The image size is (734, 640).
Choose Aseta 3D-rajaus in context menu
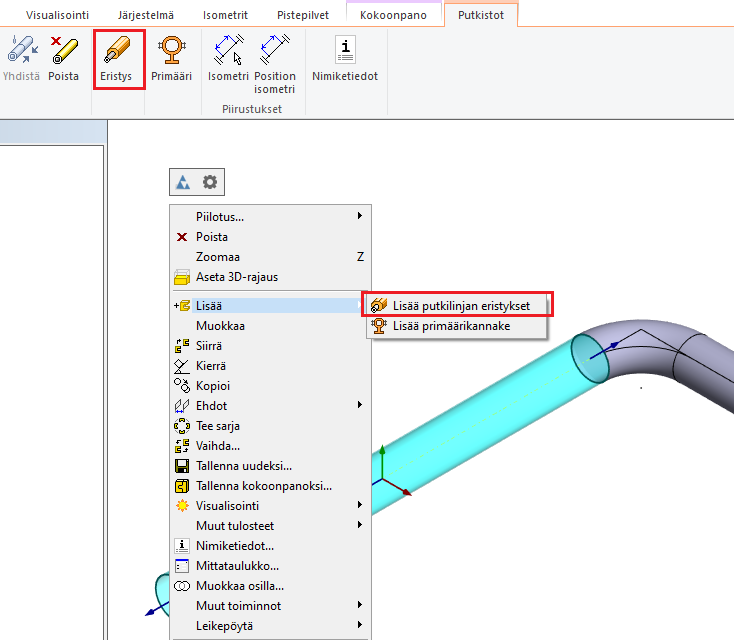pyautogui.click(x=237, y=277)
